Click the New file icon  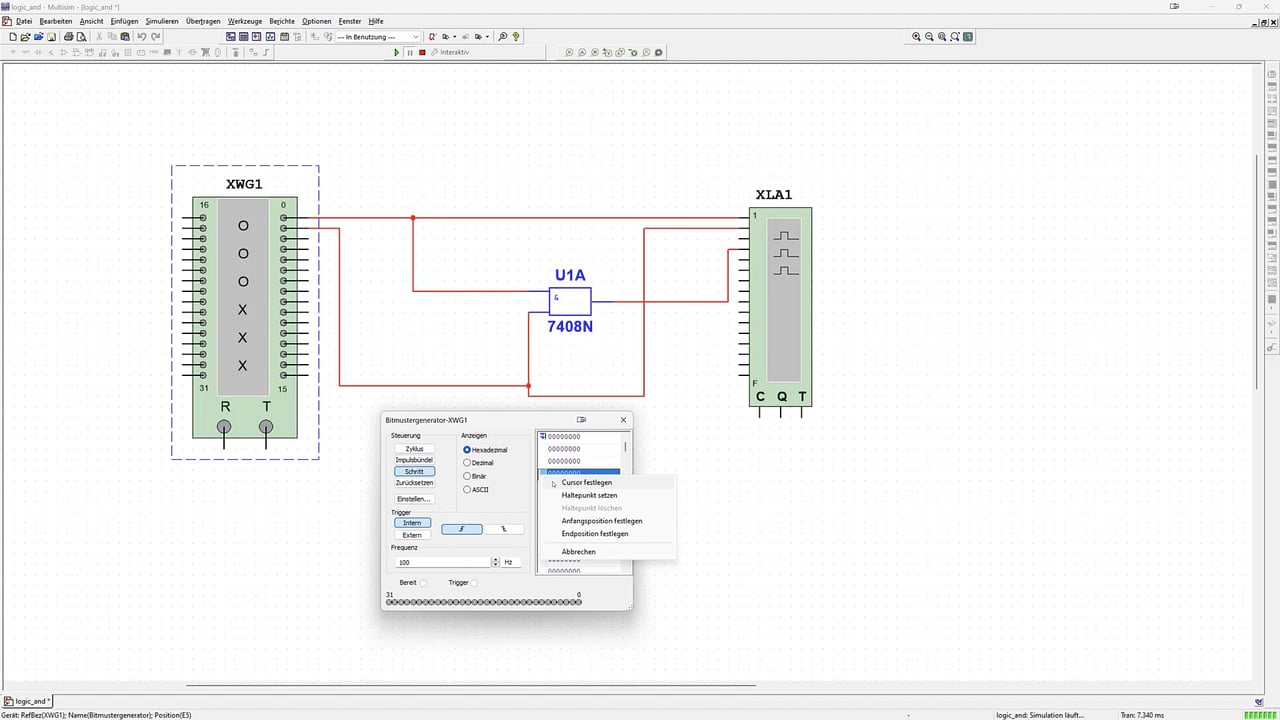point(13,37)
